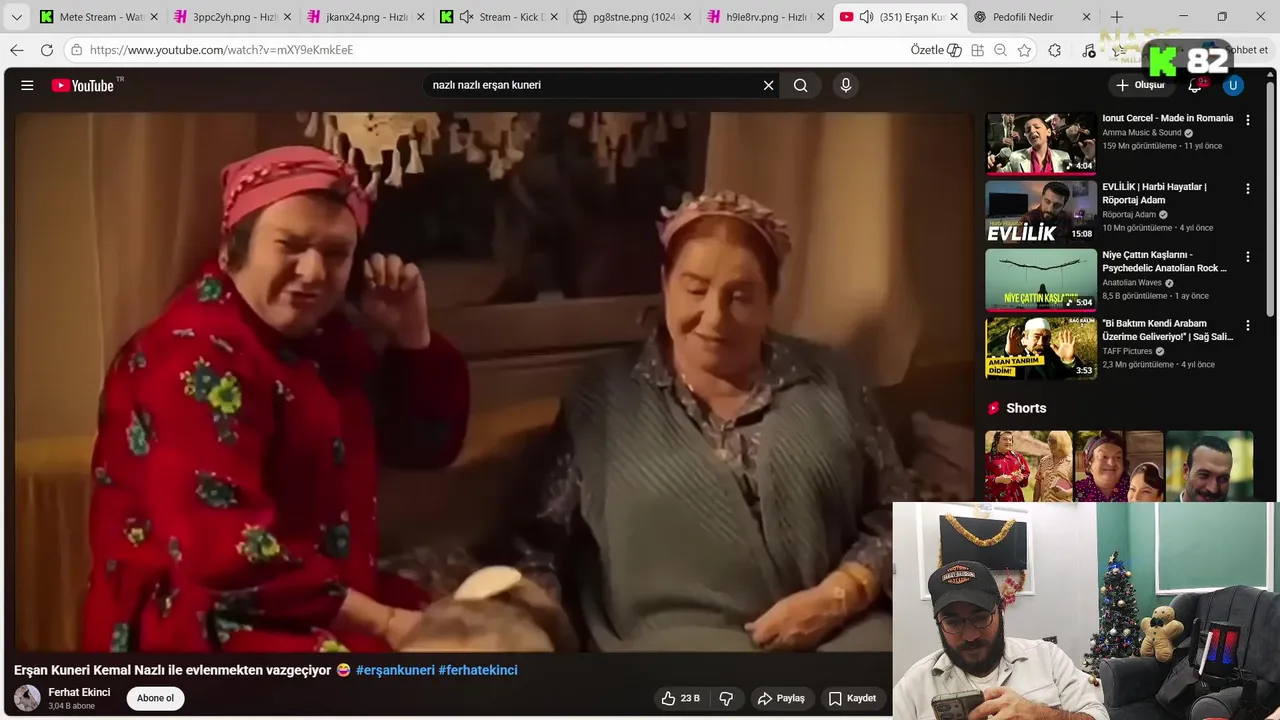
Task: Open EVLİLİK Harbi Hayatlar thumbnail
Action: pos(1040,211)
